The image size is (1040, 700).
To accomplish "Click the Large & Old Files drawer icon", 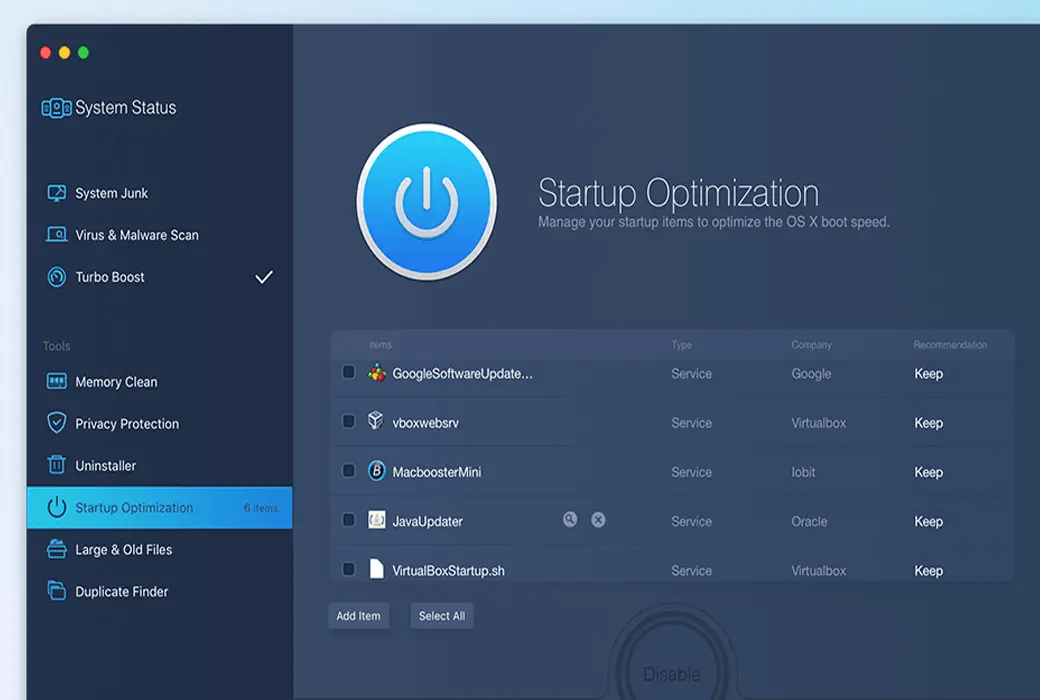I will pyautogui.click(x=56, y=549).
